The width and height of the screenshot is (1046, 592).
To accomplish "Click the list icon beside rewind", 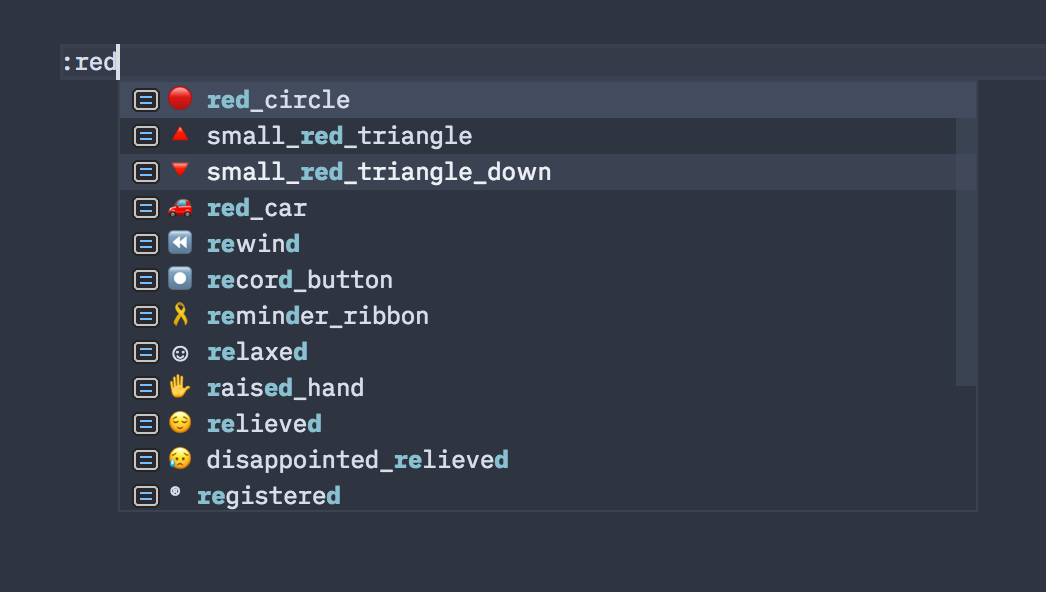I will click(x=145, y=243).
